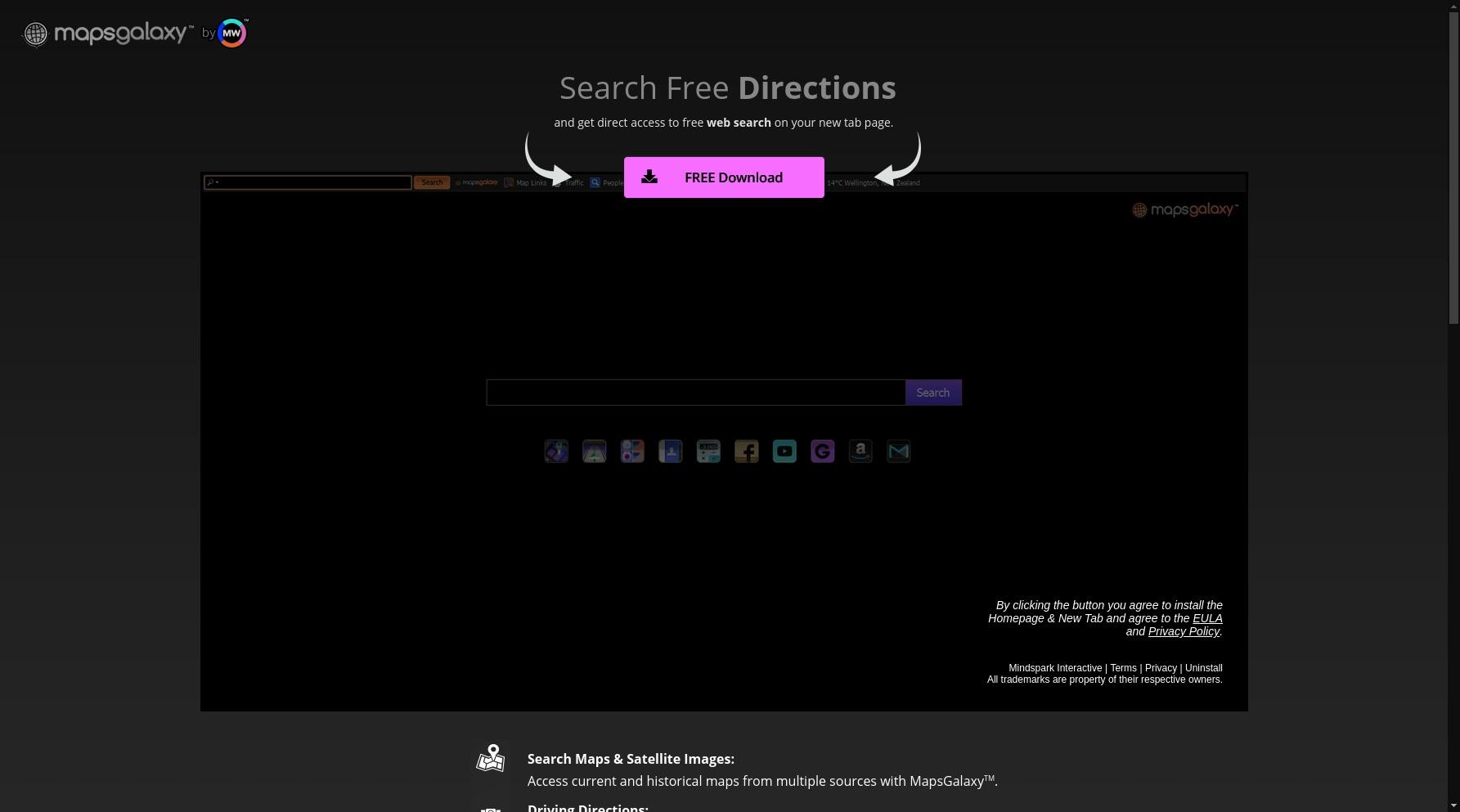The image size is (1460, 812).
Task: Click the scrollbar up arrow
Action: [x=1453, y=6]
